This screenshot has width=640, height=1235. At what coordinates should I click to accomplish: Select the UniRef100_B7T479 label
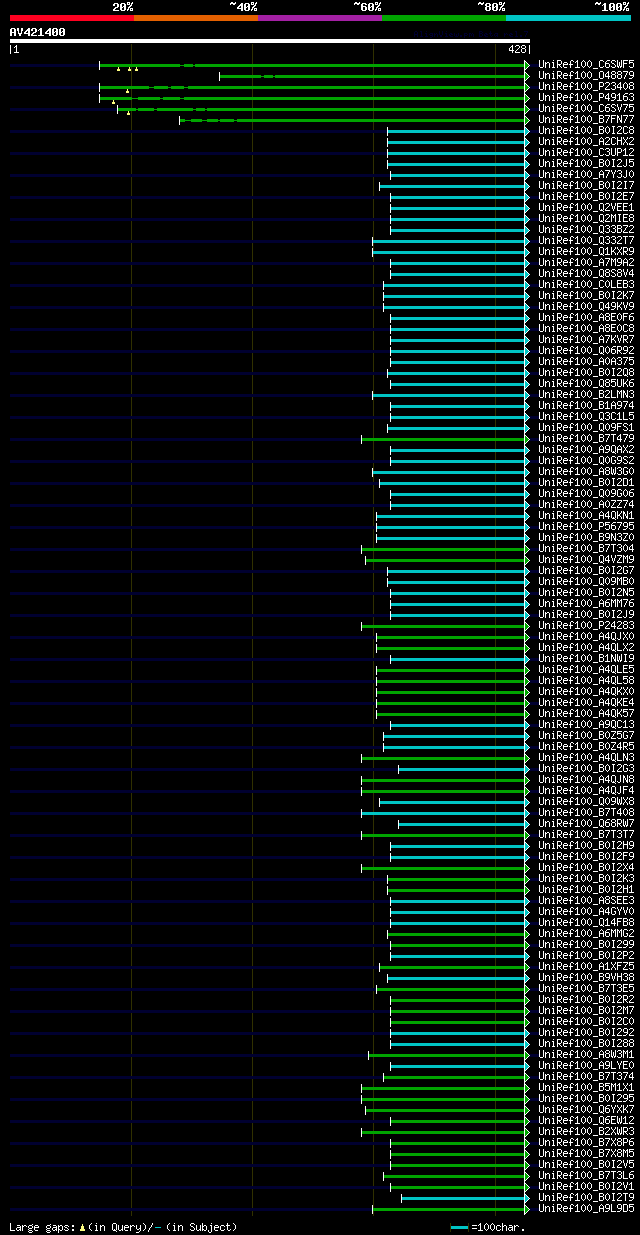586,438
